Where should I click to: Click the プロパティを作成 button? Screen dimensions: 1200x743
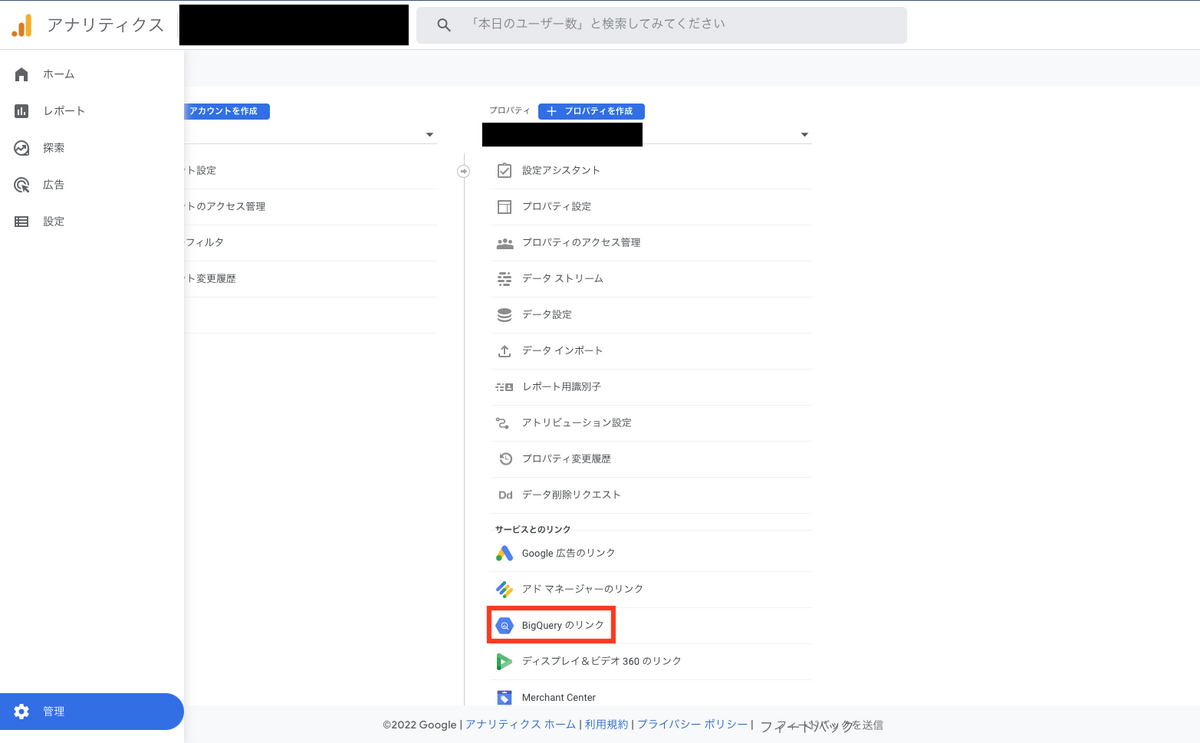point(591,111)
